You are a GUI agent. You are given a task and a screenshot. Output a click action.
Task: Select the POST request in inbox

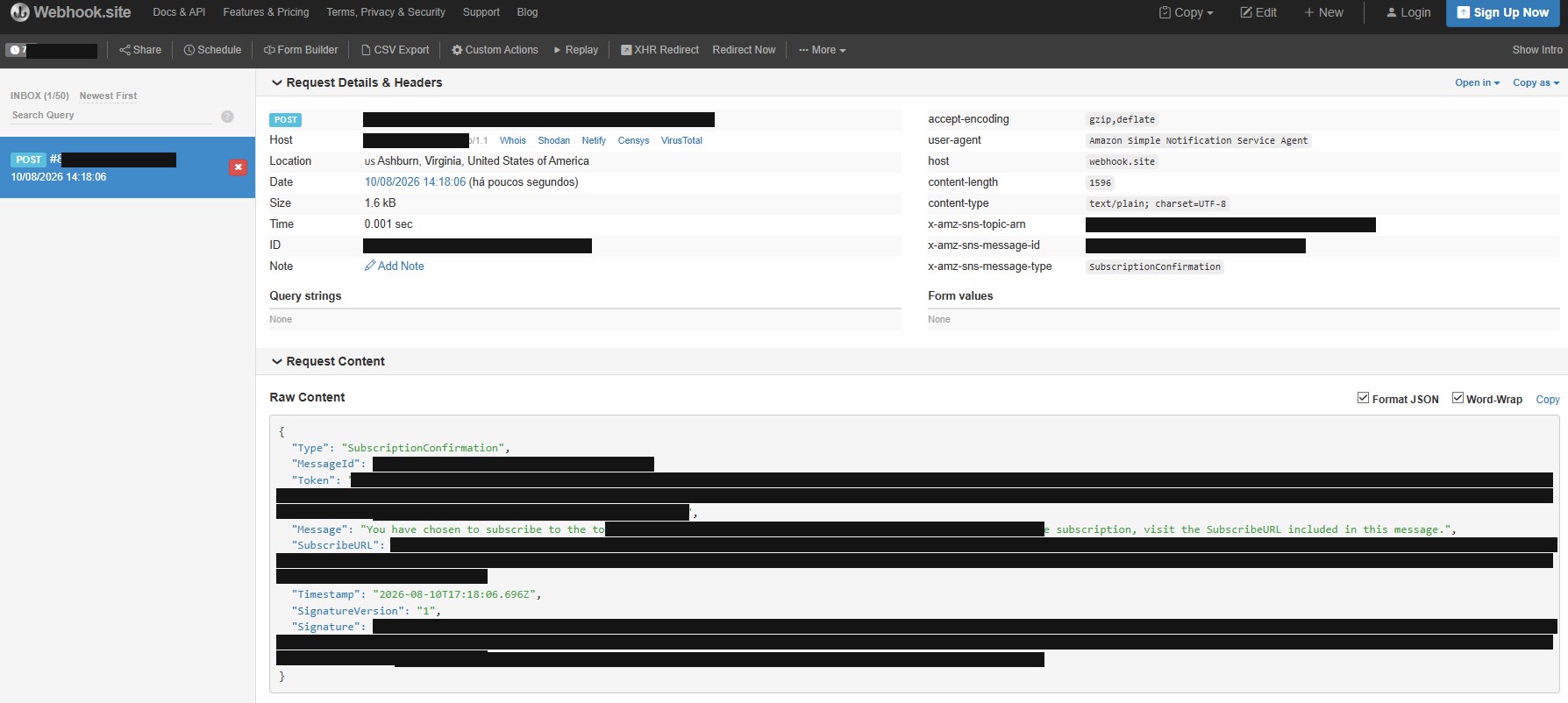[127, 167]
